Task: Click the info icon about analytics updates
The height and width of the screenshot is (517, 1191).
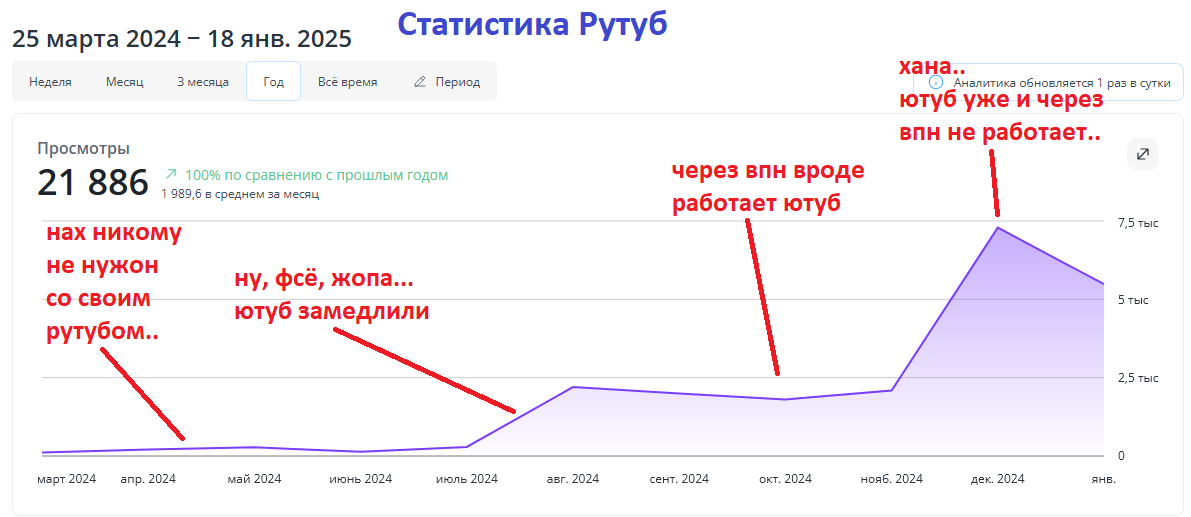Action: tap(937, 83)
